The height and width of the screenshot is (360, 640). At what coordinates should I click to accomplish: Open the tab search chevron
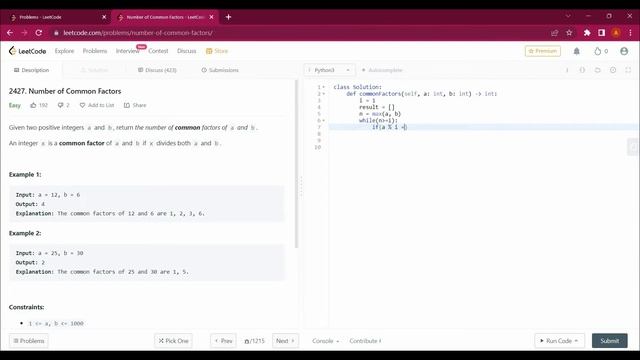point(568,16)
